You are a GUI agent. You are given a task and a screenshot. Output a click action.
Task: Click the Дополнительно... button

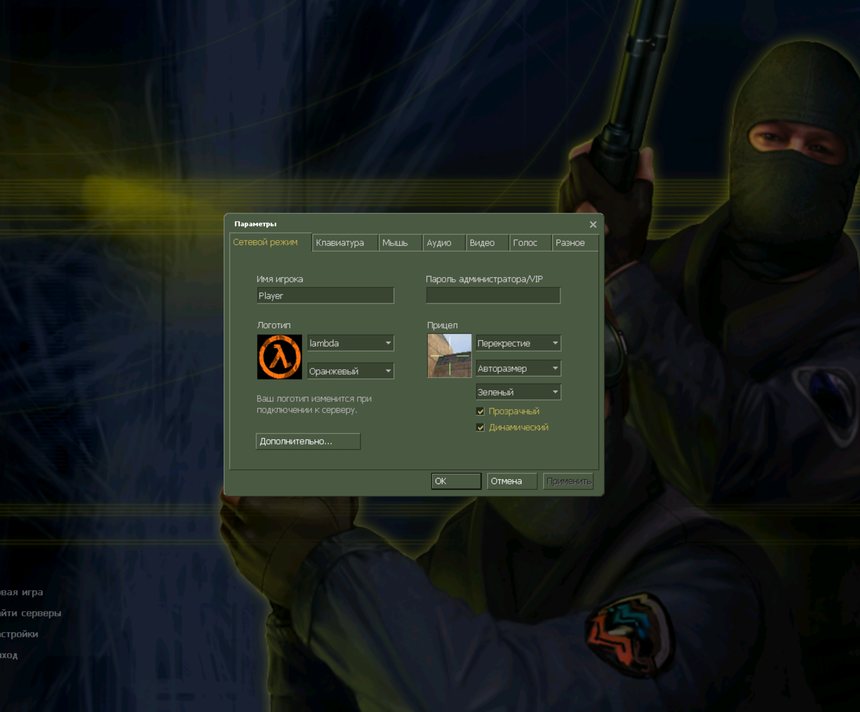[x=308, y=441]
